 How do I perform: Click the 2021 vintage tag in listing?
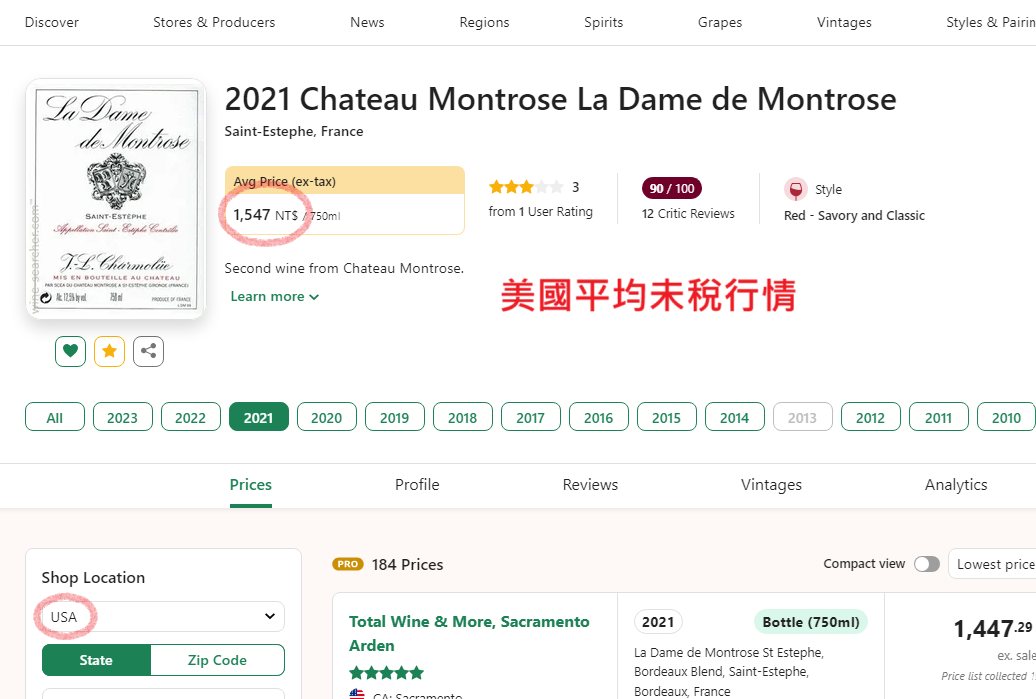tap(658, 622)
